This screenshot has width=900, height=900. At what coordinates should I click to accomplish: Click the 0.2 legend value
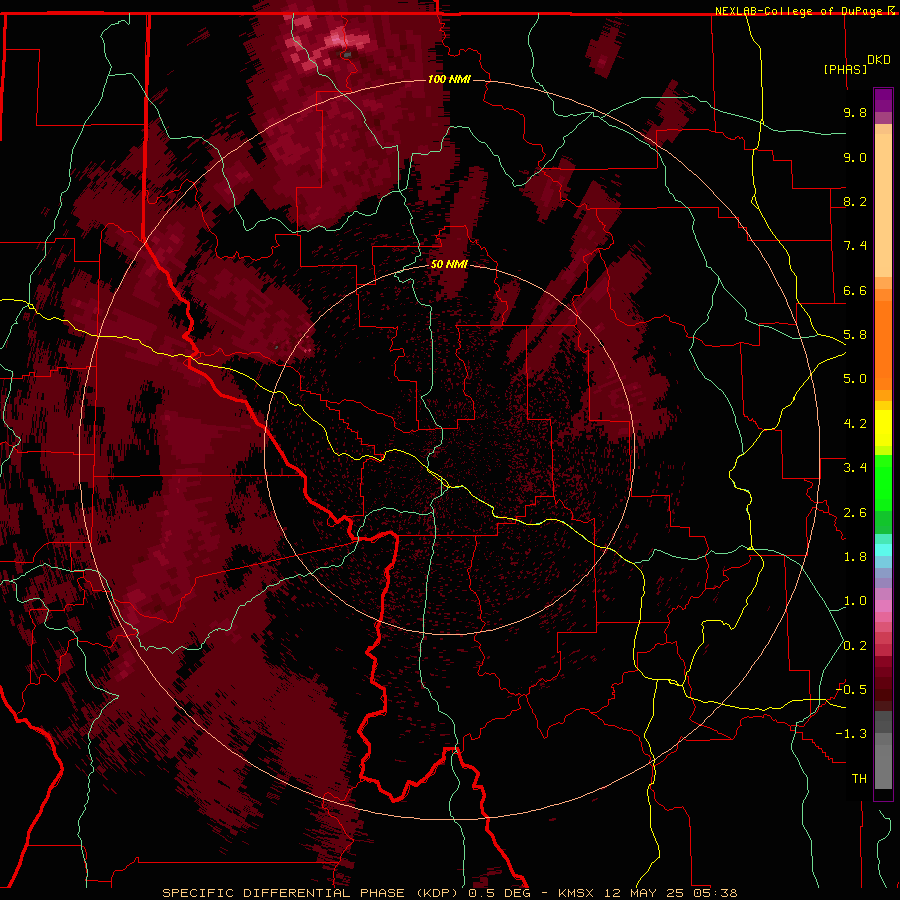click(855, 646)
